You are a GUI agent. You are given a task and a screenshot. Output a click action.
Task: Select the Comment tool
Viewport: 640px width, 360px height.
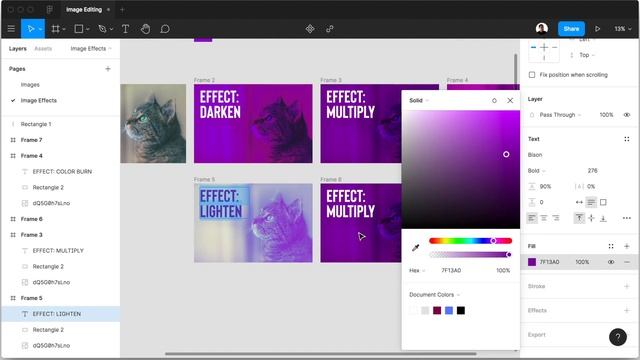tap(165, 29)
